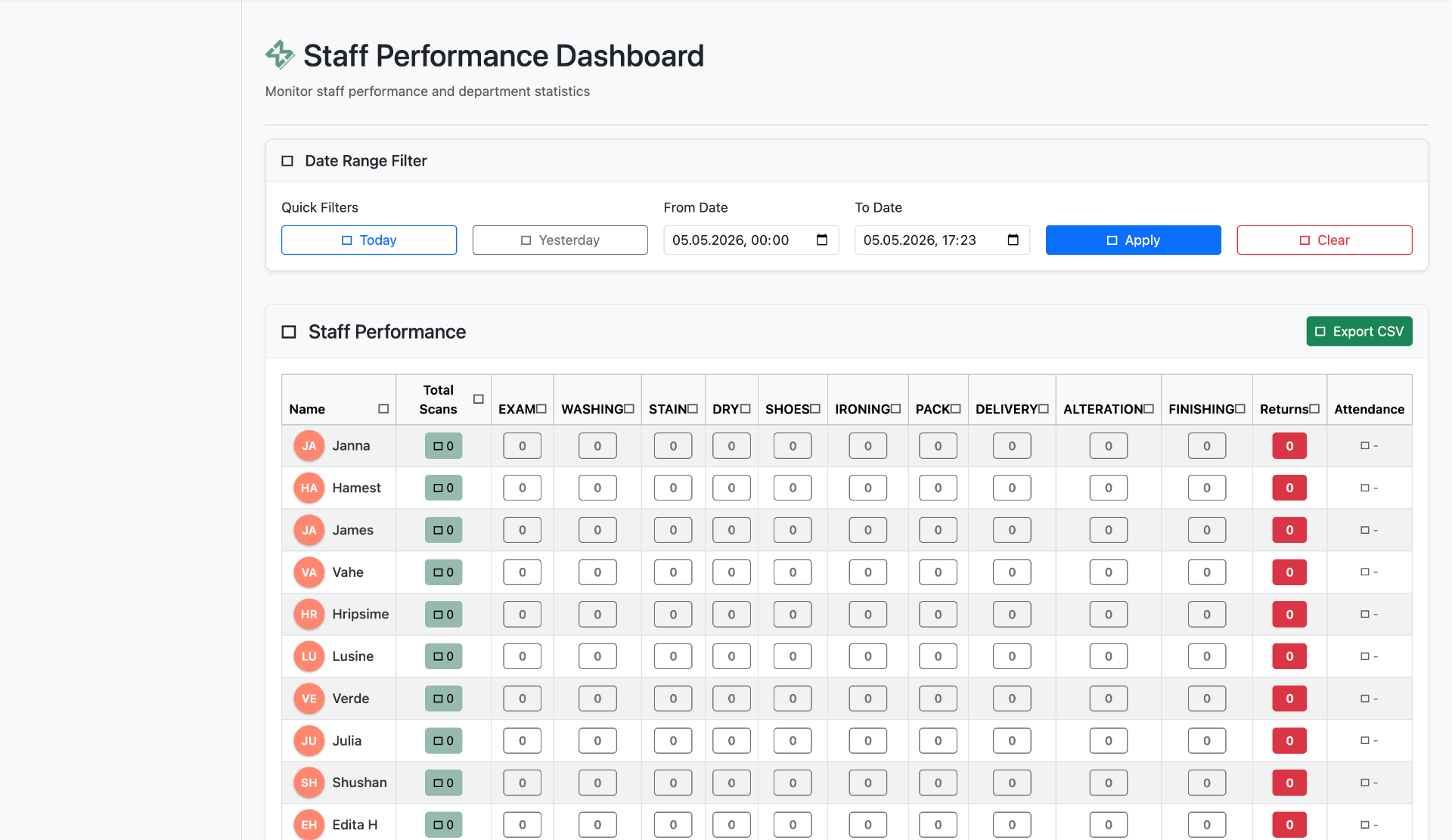Screen dimensions: 1452x840
Task: Sort by the Name column sort icon
Action: tap(383, 409)
